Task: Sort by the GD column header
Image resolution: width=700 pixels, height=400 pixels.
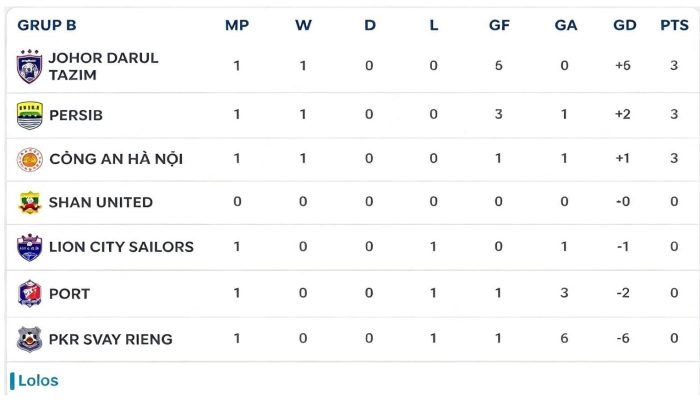Action: tap(625, 25)
